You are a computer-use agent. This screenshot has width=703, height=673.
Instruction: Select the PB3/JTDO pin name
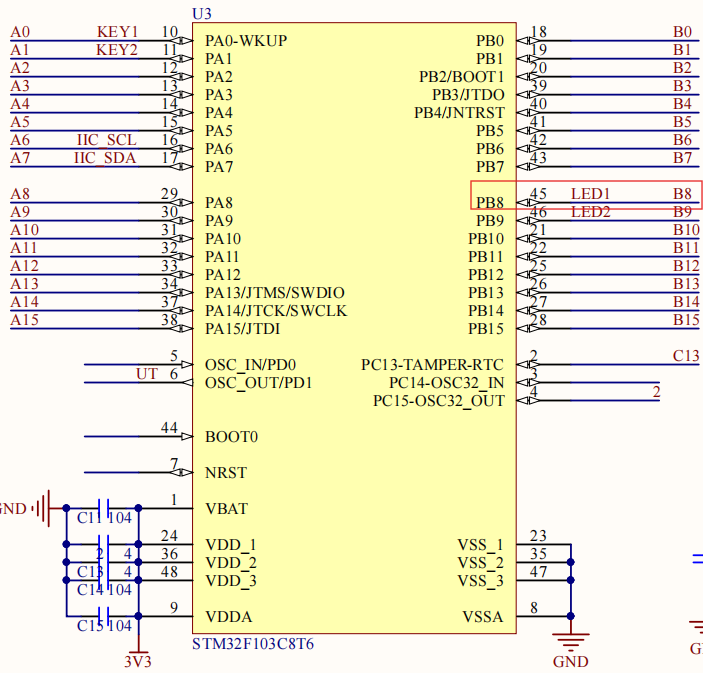coord(468,95)
